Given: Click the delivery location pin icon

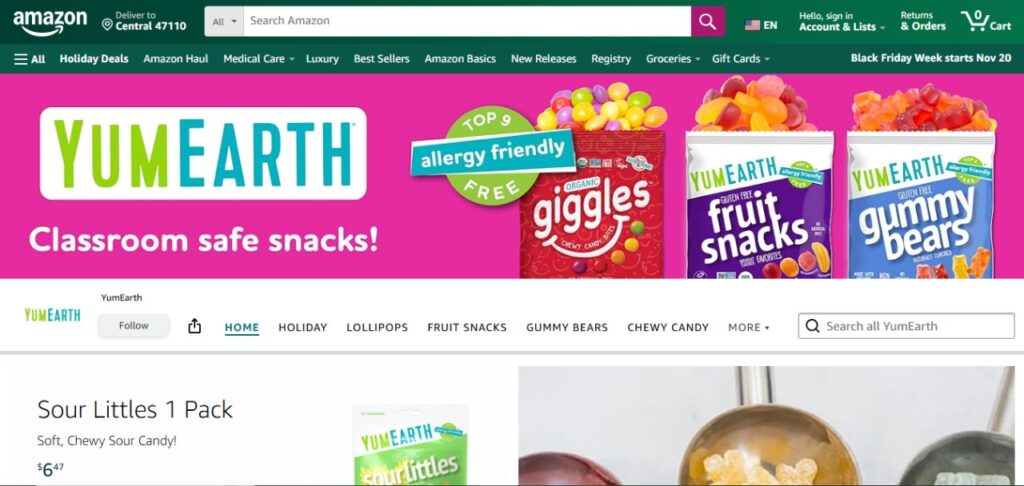Looking at the screenshot, I should [x=107, y=25].
